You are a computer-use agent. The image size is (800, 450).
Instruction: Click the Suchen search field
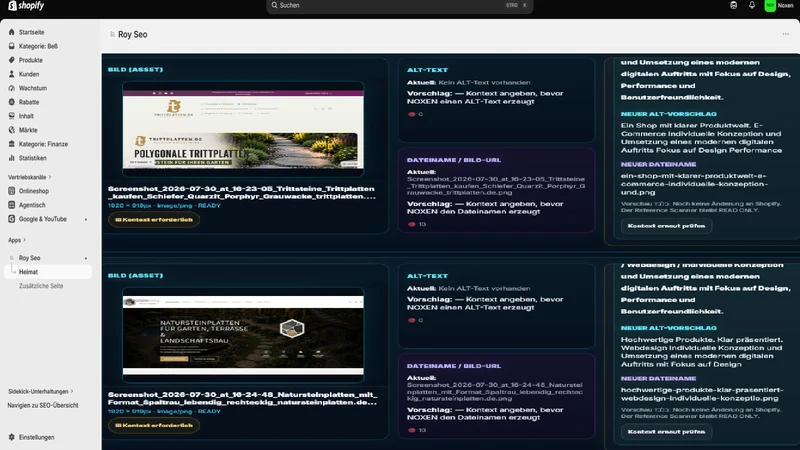click(x=399, y=6)
